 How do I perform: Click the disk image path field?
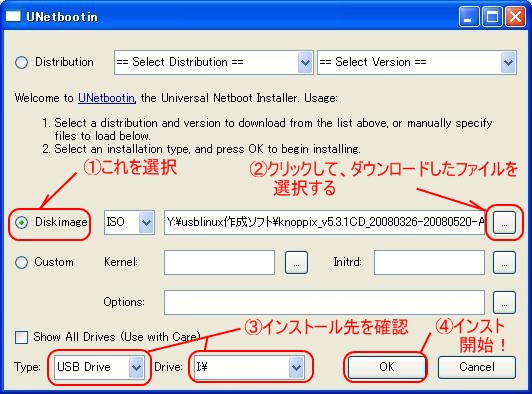coord(324,223)
